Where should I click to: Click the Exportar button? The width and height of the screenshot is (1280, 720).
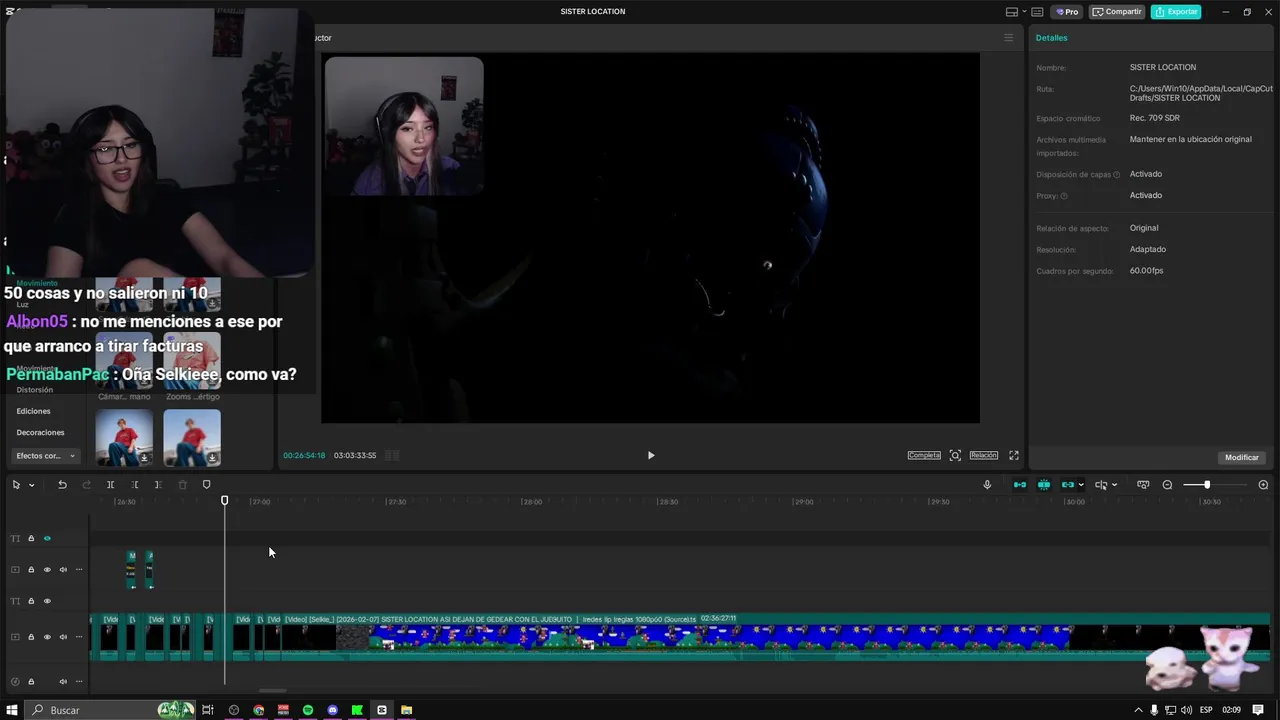pos(1176,12)
